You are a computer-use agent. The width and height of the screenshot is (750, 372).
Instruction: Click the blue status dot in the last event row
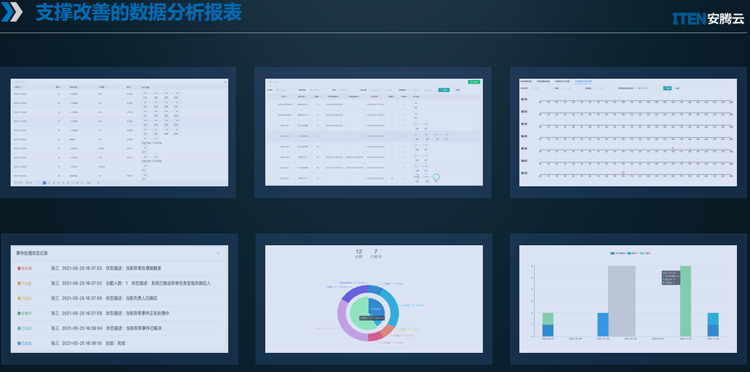(19, 343)
